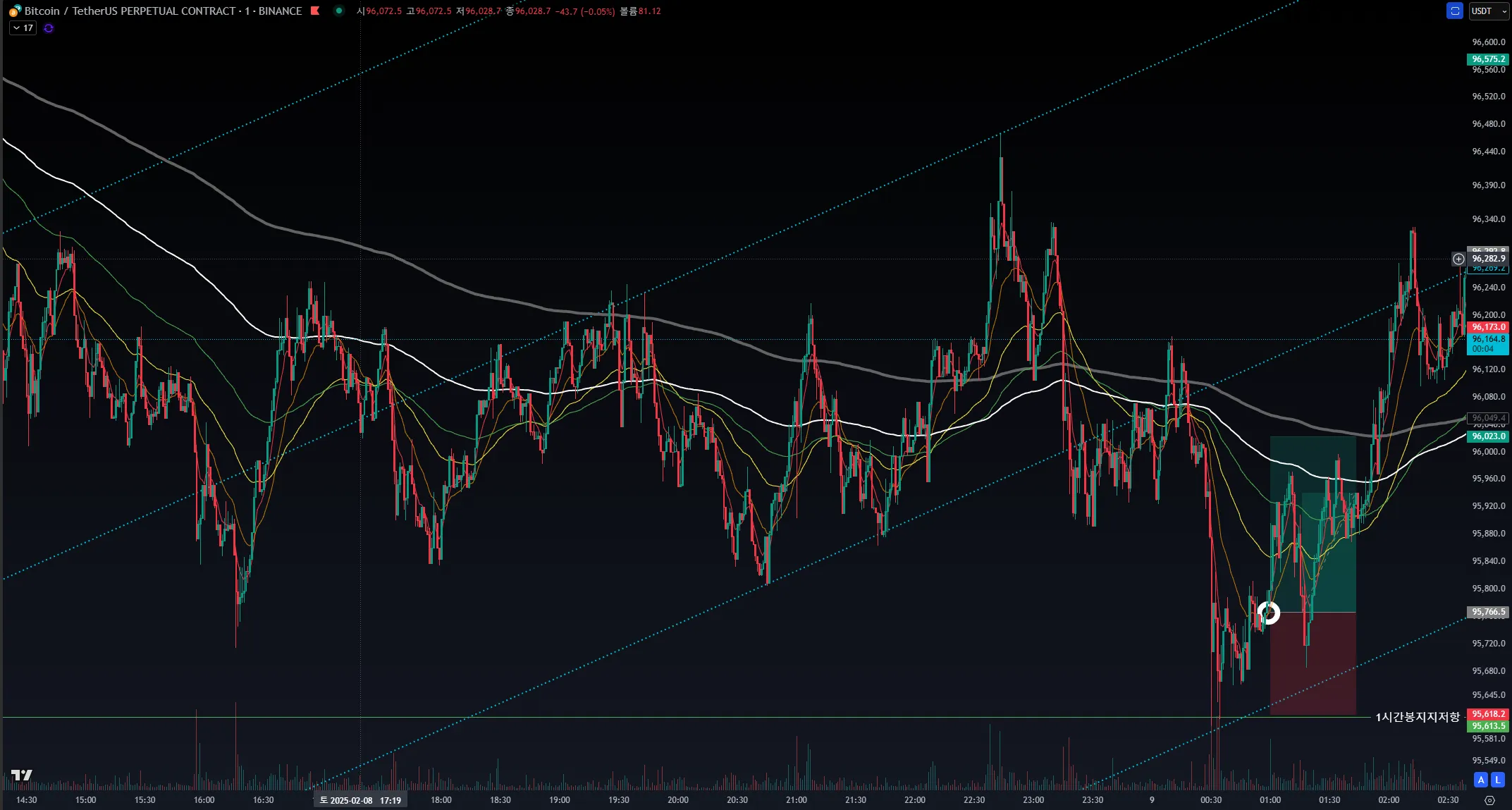This screenshot has width=1512, height=810.
Task: Click the 21:00 time axis label
Action: [797, 800]
